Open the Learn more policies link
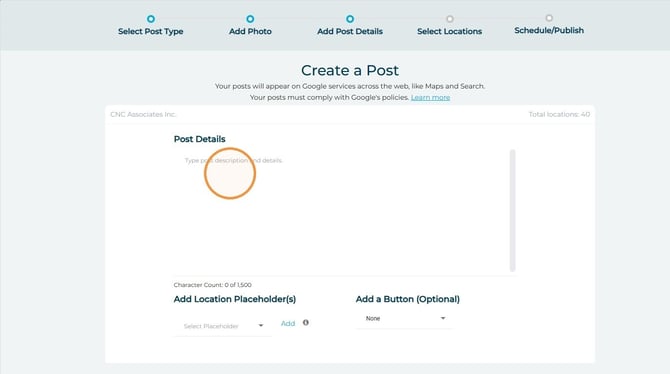The height and width of the screenshot is (374, 670). tap(430, 97)
